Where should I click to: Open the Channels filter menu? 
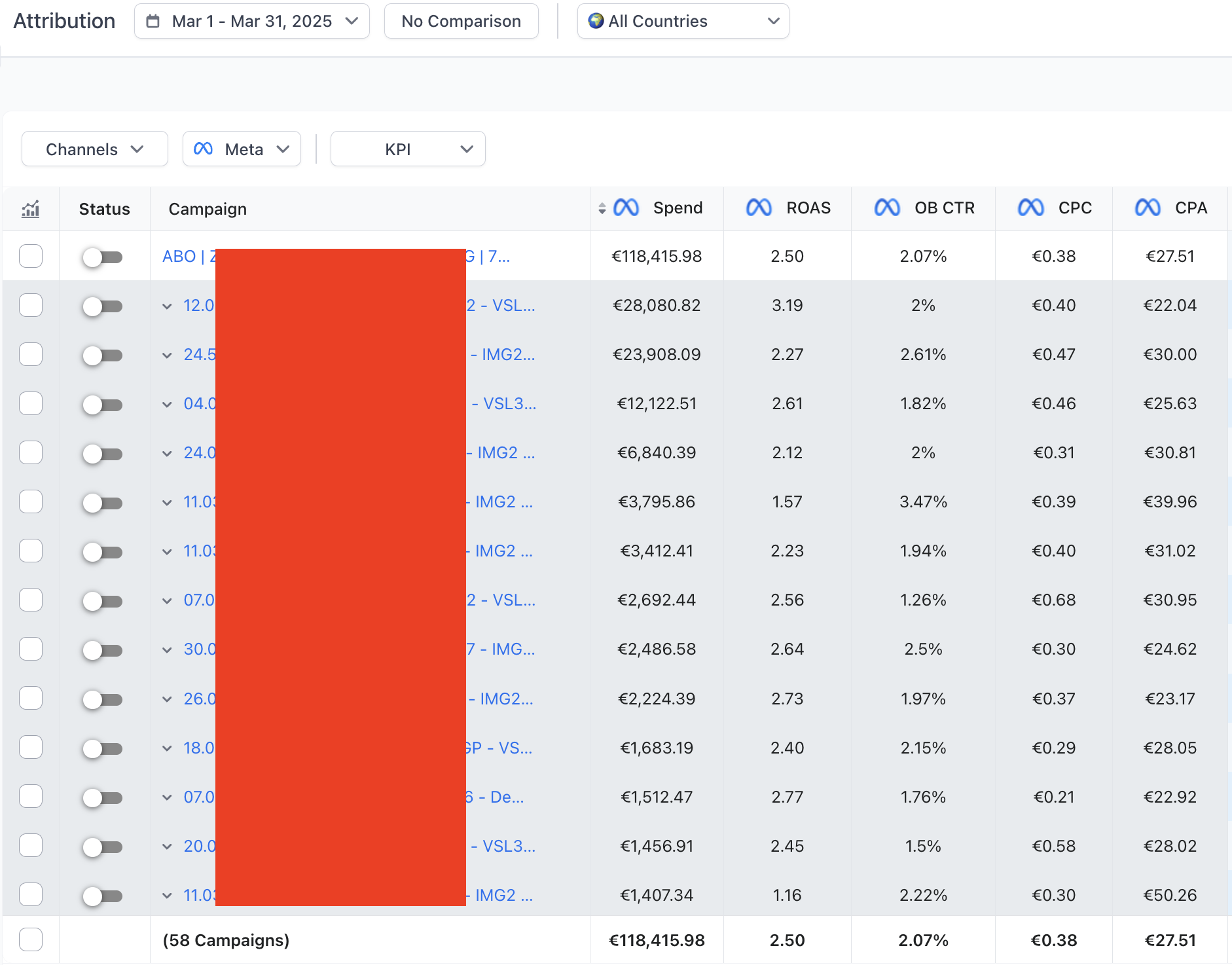point(95,149)
